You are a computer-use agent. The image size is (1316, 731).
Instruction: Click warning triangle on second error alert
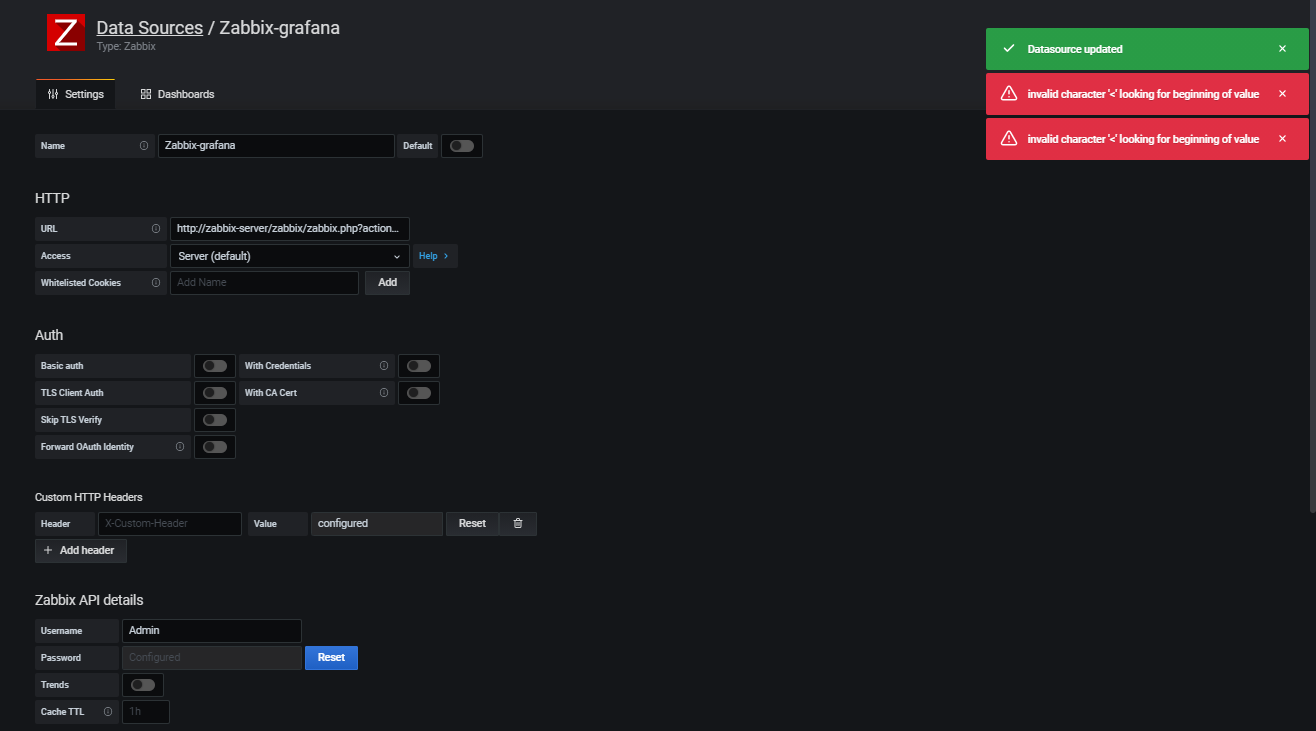(1009, 139)
